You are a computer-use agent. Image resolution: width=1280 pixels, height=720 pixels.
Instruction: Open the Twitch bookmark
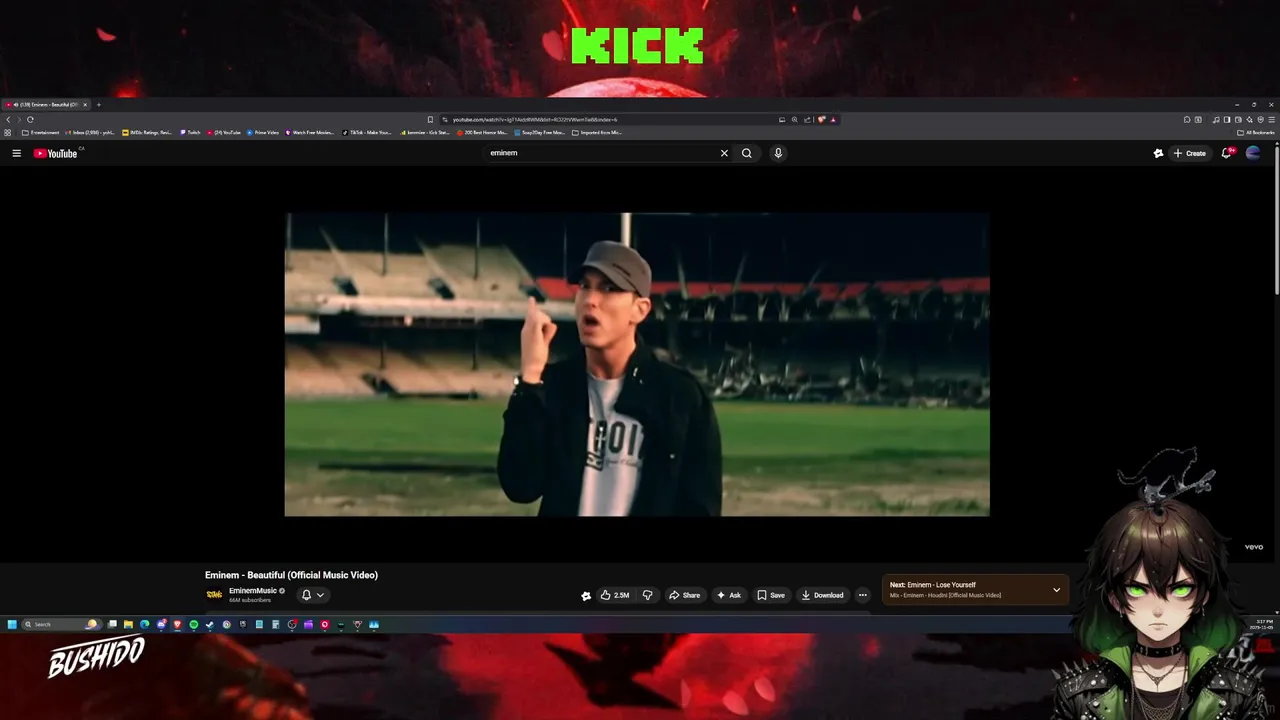(190, 132)
